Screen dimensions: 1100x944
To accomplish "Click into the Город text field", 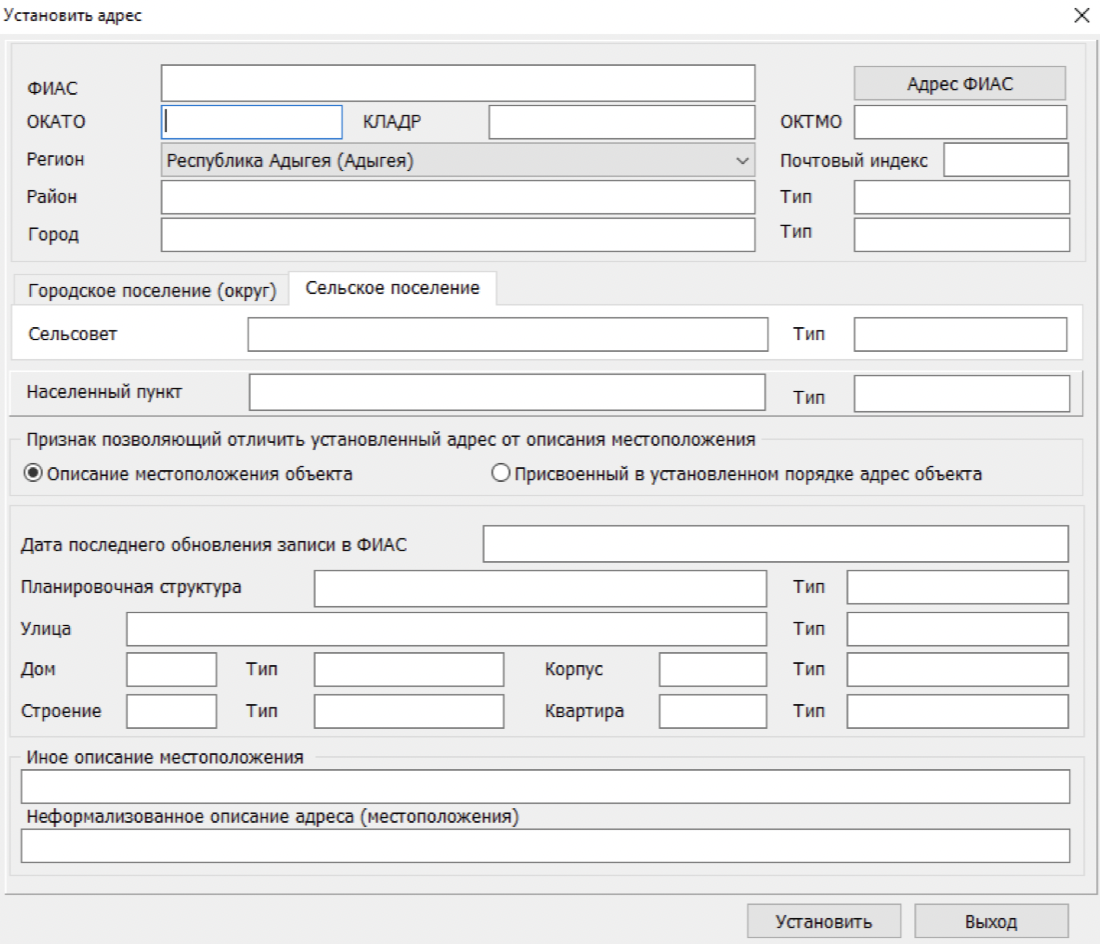I will pos(457,235).
